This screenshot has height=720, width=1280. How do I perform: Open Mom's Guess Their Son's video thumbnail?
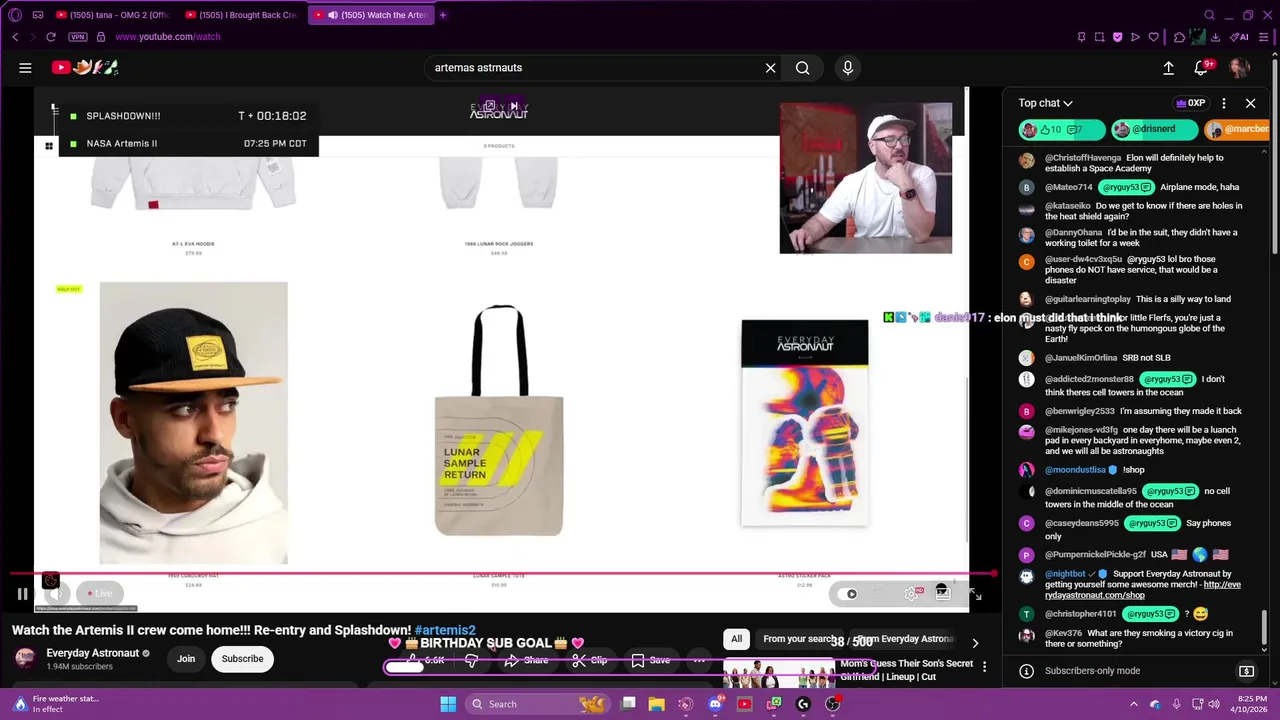(778, 673)
